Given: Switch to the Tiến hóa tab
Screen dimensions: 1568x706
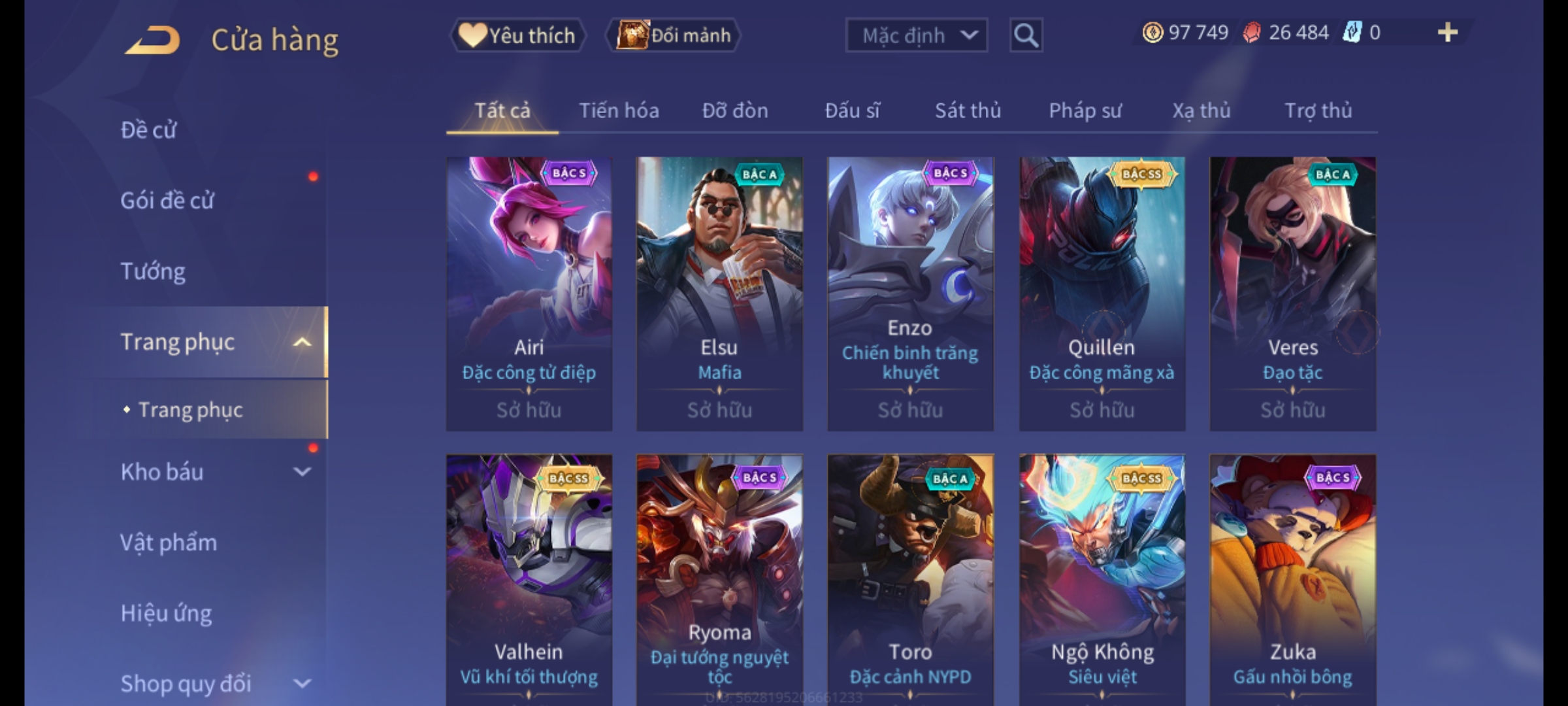Looking at the screenshot, I should (619, 110).
